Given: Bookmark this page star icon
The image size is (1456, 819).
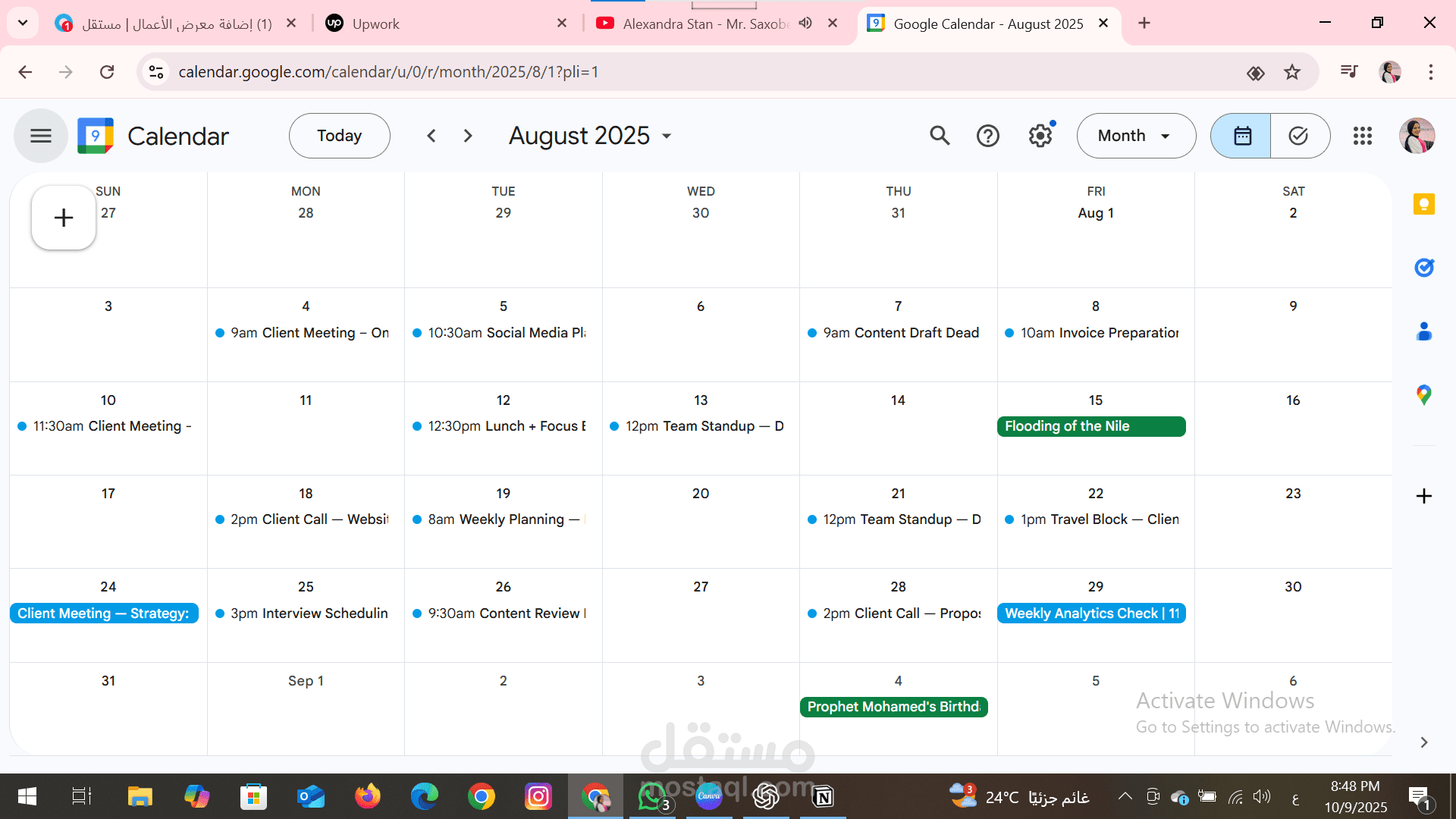Looking at the screenshot, I should (x=1291, y=72).
